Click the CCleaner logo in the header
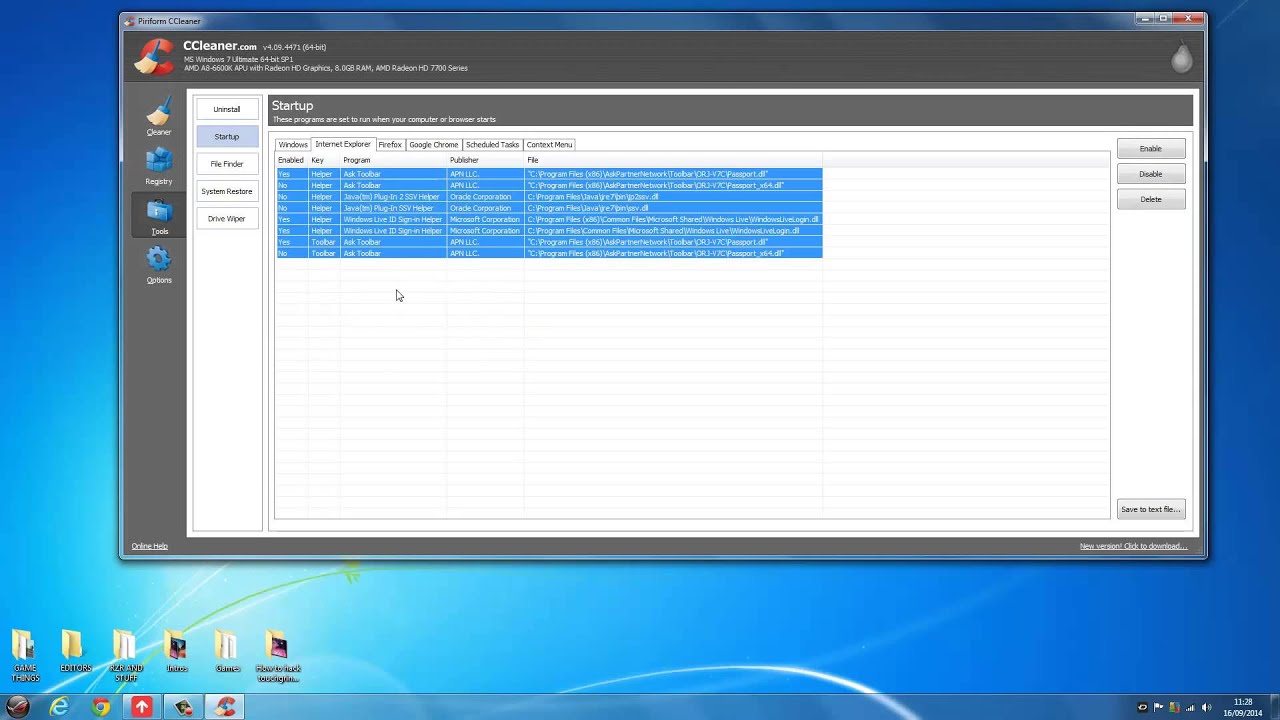1280x720 pixels. pyautogui.click(x=154, y=57)
